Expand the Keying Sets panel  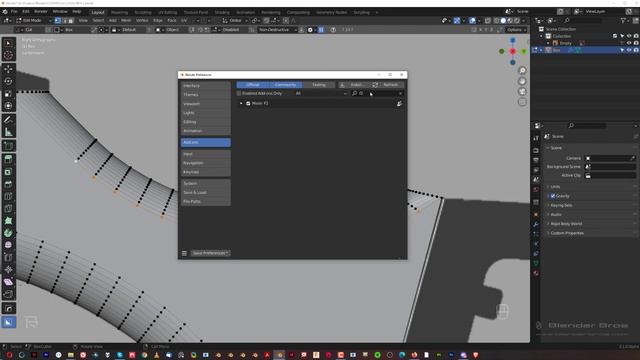pos(561,205)
